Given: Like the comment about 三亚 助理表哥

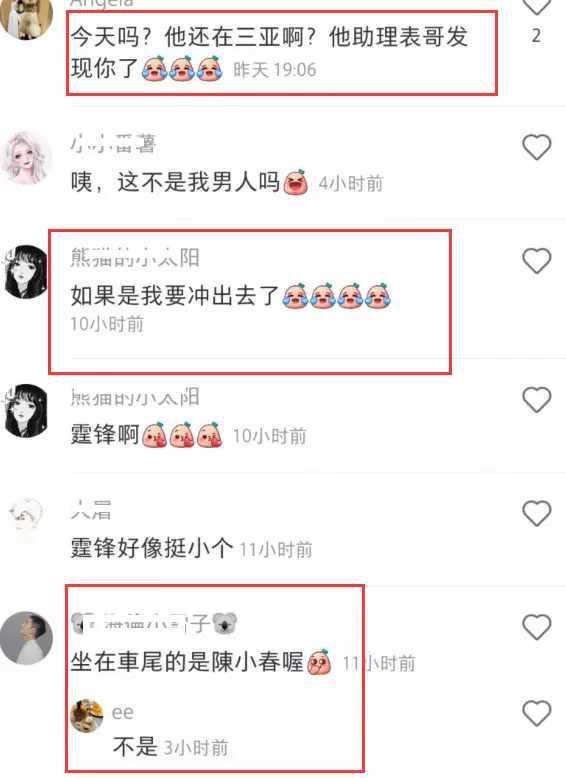Looking at the screenshot, I should tap(537, 7).
